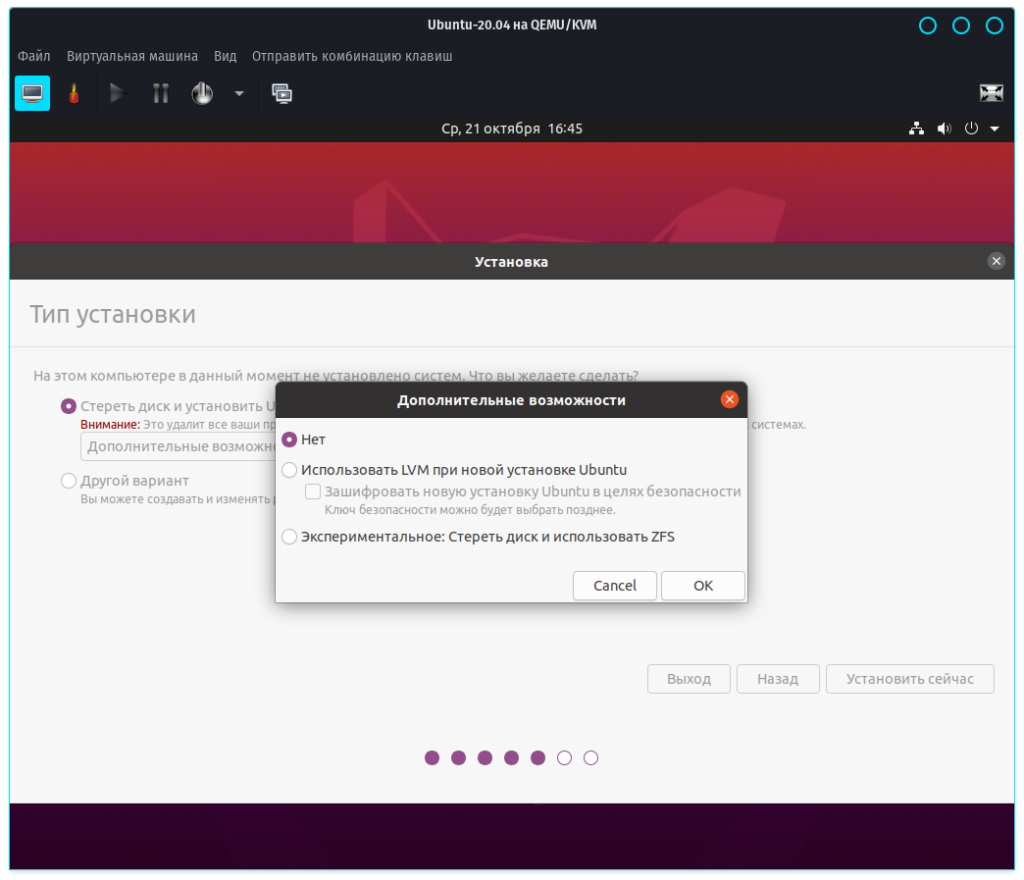Open the guest system menu arrow
The image size is (1024, 880).
pyautogui.click(x=994, y=129)
